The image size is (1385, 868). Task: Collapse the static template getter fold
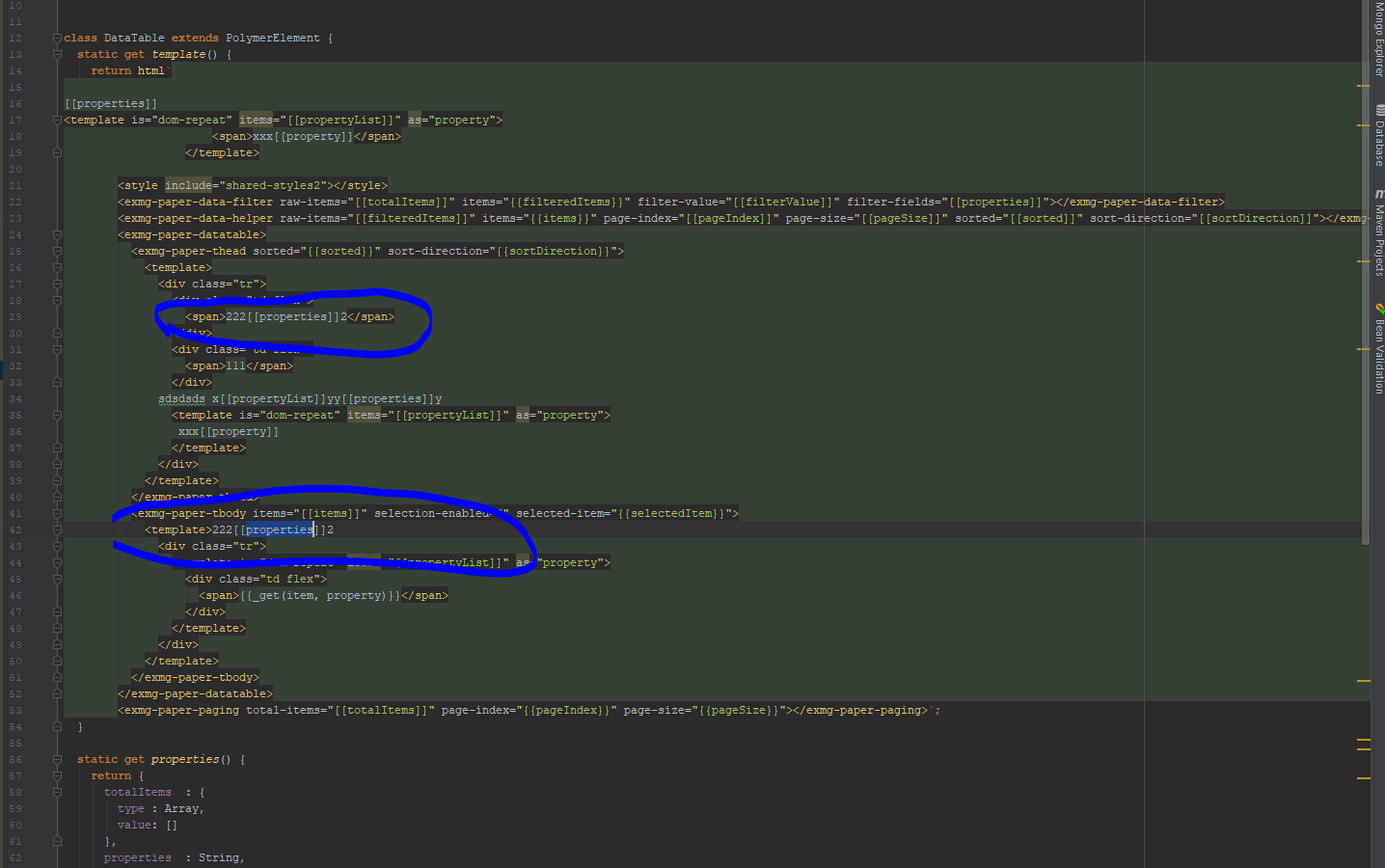point(55,54)
